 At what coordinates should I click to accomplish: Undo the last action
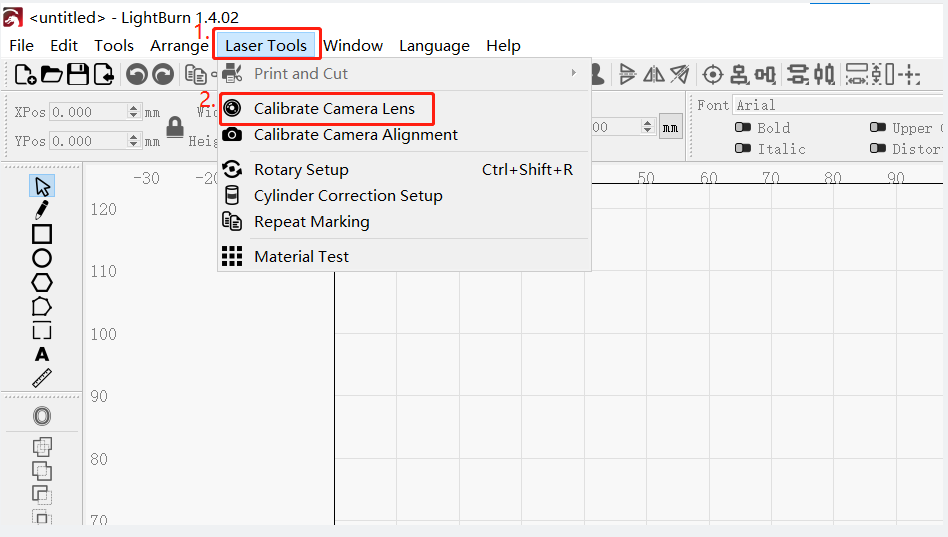point(137,74)
